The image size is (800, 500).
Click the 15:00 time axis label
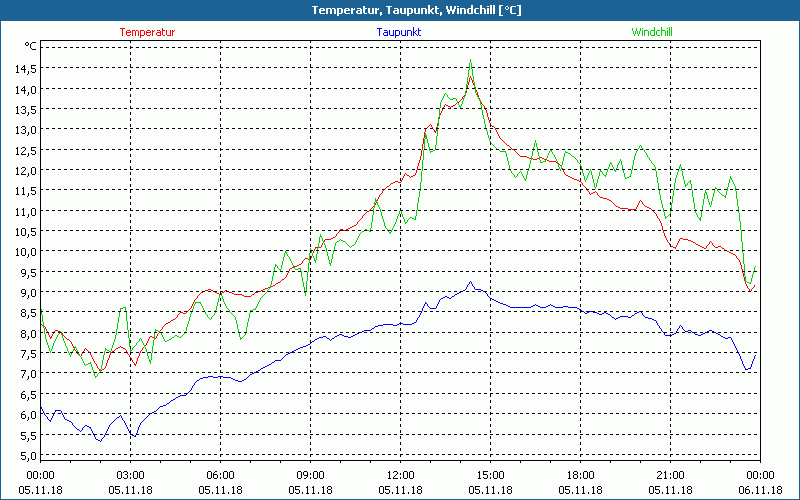(490, 476)
